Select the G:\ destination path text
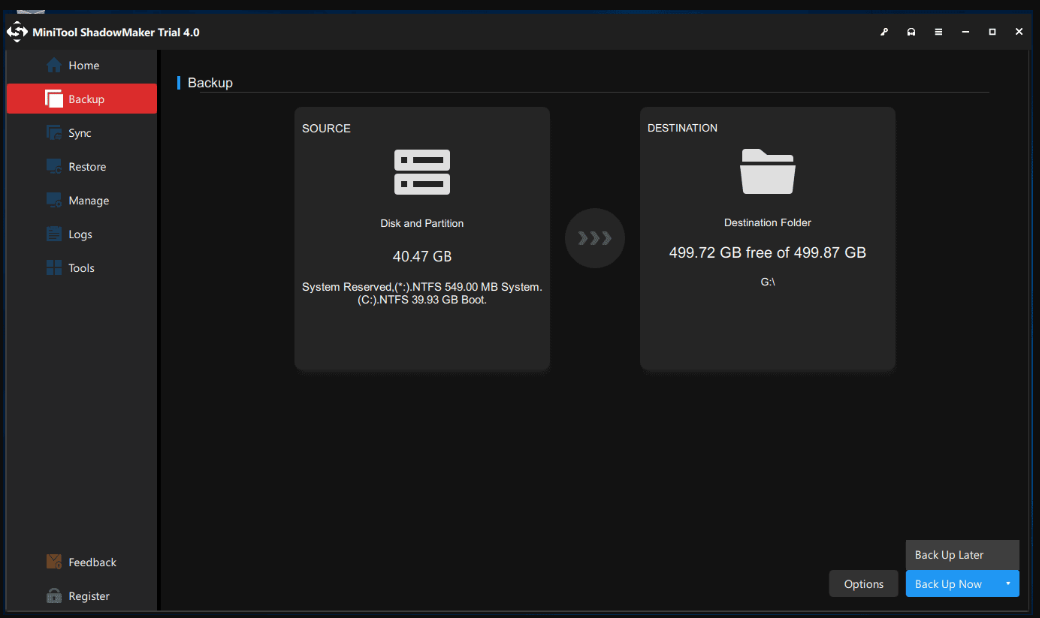This screenshot has width=1040, height=618. 767,282
